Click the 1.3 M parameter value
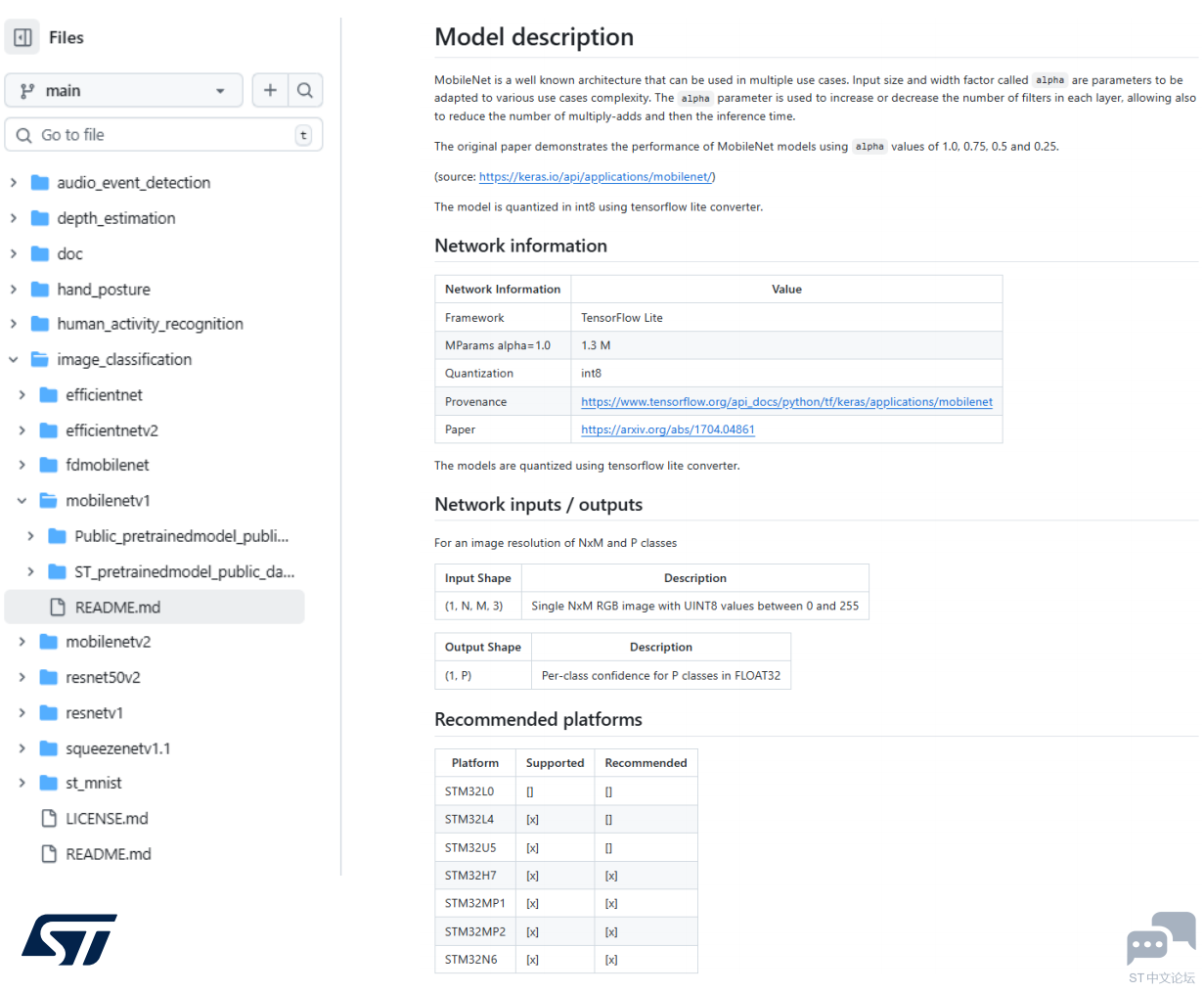 click(596, 345)
